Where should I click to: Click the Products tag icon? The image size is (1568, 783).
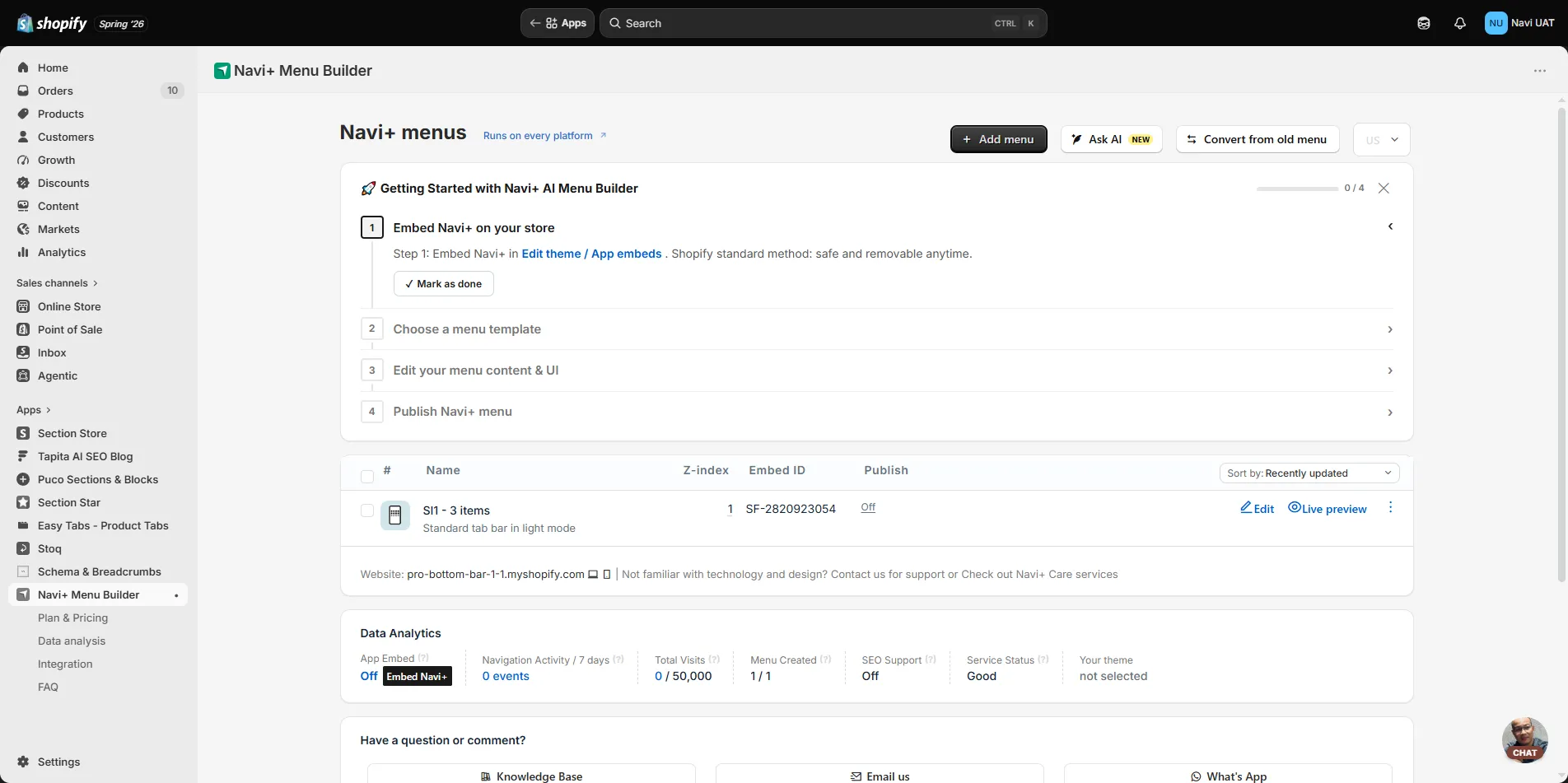[23, 114]
